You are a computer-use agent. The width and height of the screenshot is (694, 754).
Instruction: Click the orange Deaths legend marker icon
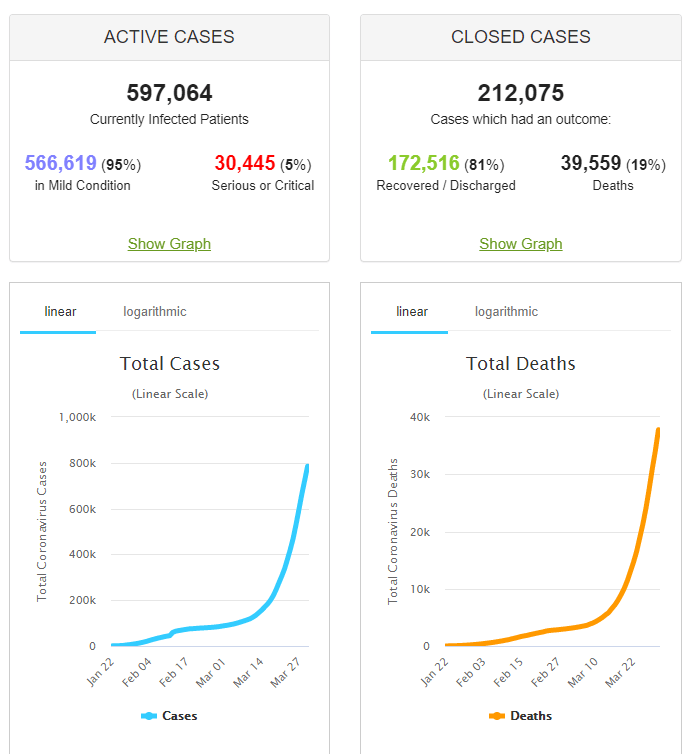point(497,716)
